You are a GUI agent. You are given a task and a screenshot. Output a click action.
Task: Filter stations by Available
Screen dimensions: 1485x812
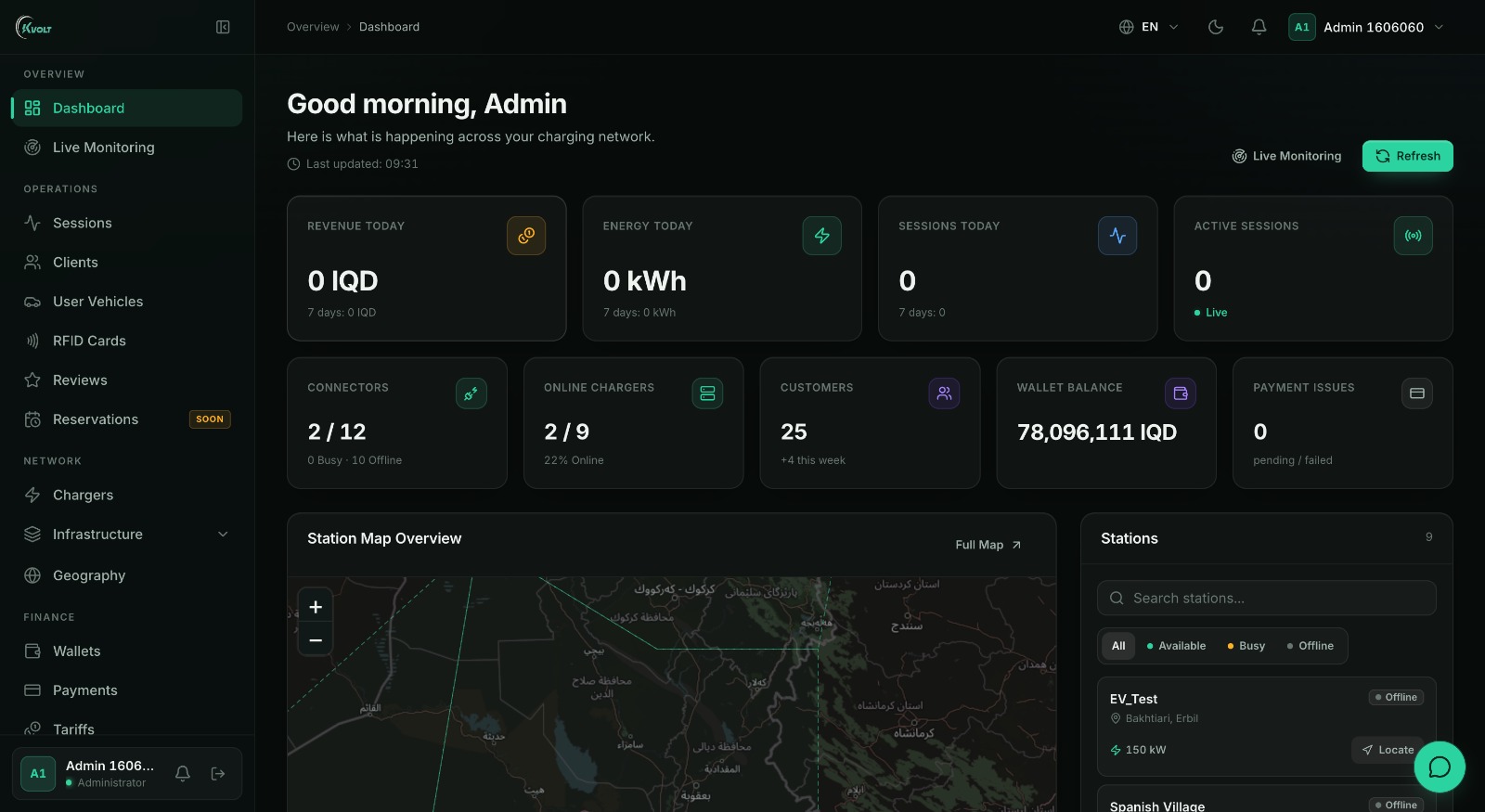coord(1176,646)
